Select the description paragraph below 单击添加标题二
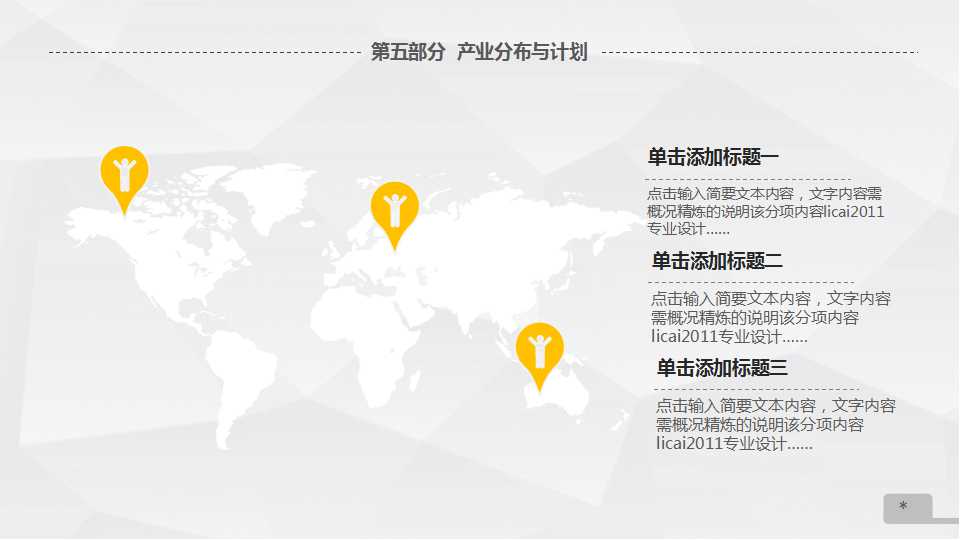 [770, 318]
